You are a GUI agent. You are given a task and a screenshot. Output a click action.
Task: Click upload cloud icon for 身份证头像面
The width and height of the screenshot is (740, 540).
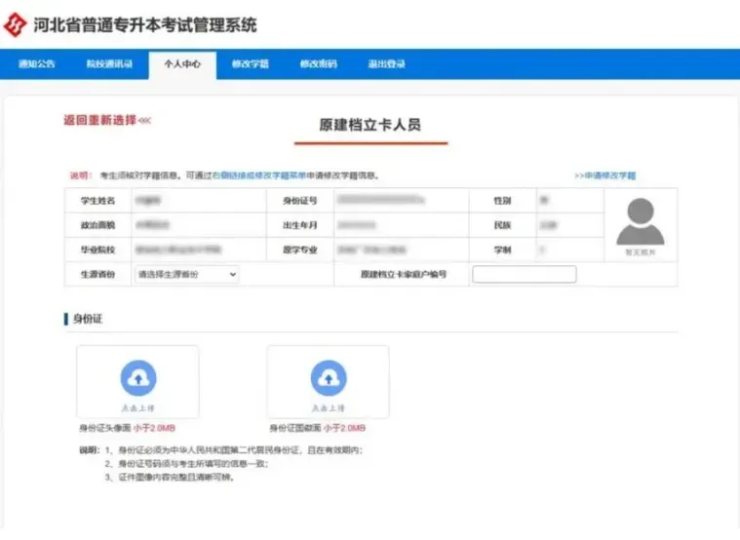point(137,378)
